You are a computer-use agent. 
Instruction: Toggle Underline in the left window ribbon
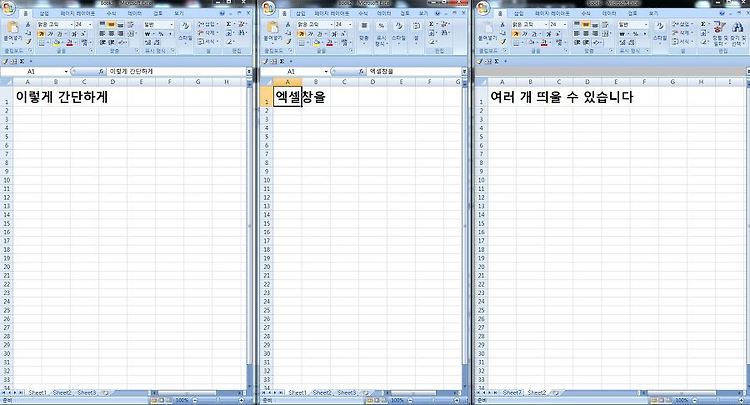coord(59,33)
